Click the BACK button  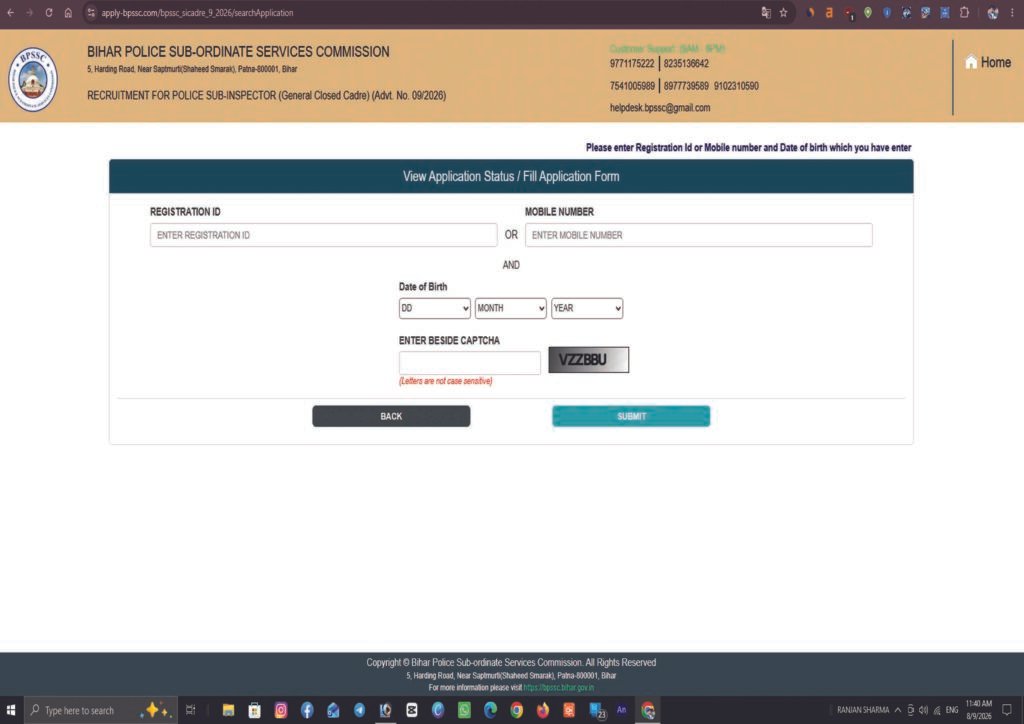click(x=391, y=416)
